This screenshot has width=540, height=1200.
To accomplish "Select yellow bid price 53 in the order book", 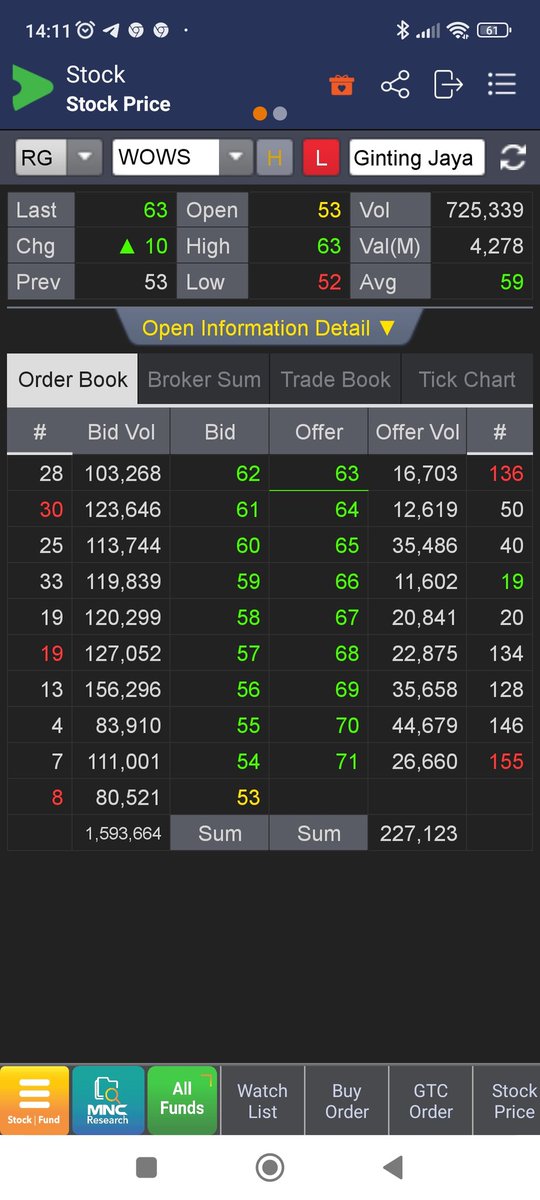I will click(248, 797).
